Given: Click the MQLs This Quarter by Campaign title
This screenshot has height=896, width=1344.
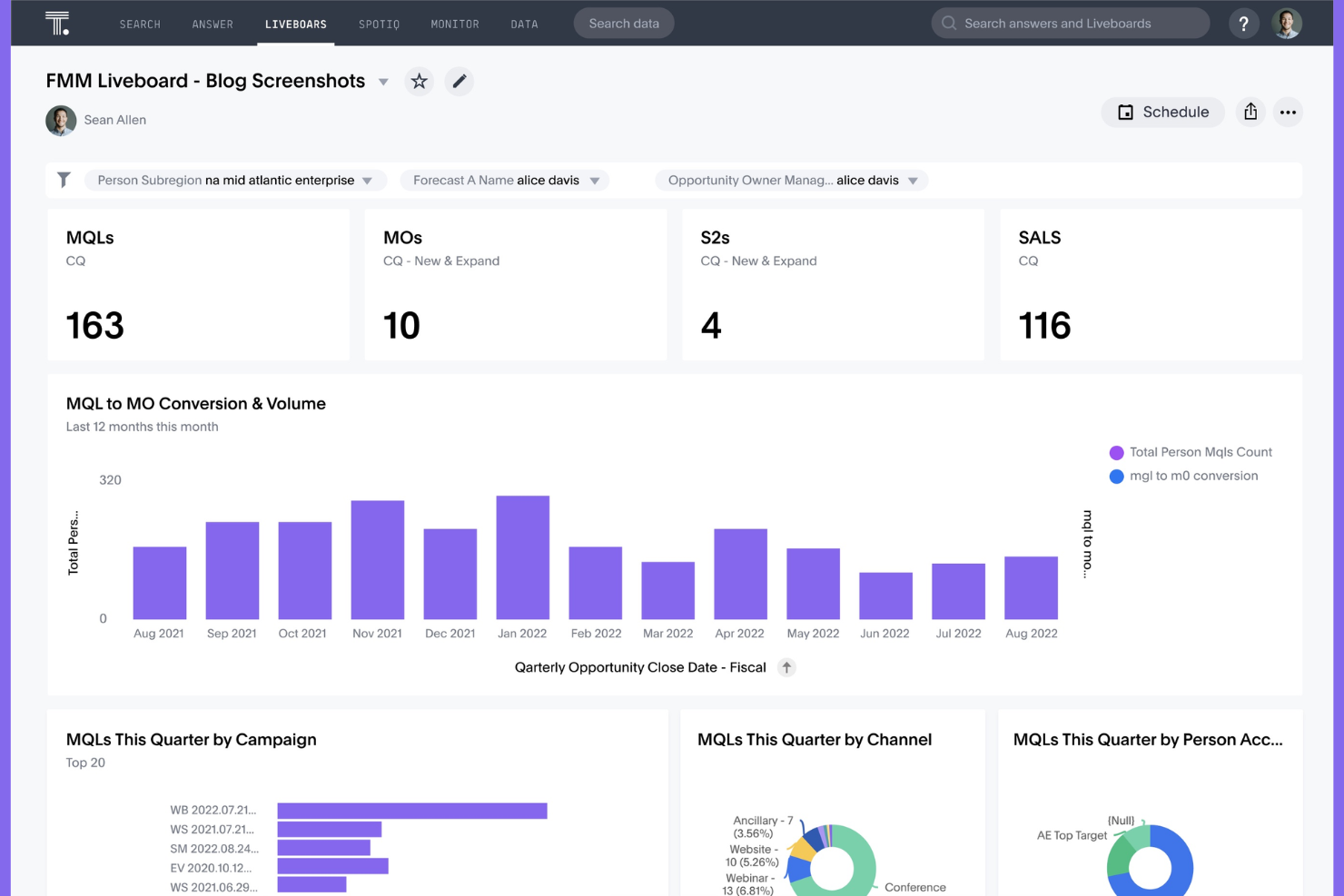Looking at the screenshot, I should pos(192,740).
